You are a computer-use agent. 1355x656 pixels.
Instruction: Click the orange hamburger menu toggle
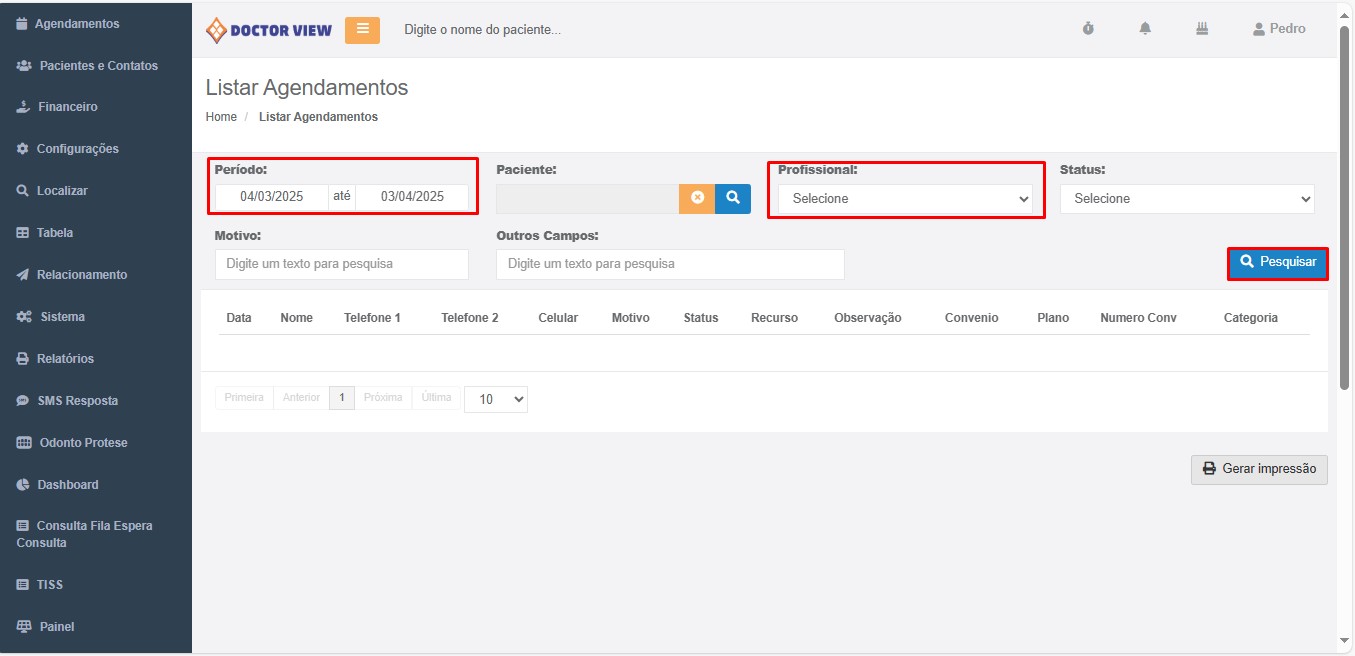coord(362,30)
